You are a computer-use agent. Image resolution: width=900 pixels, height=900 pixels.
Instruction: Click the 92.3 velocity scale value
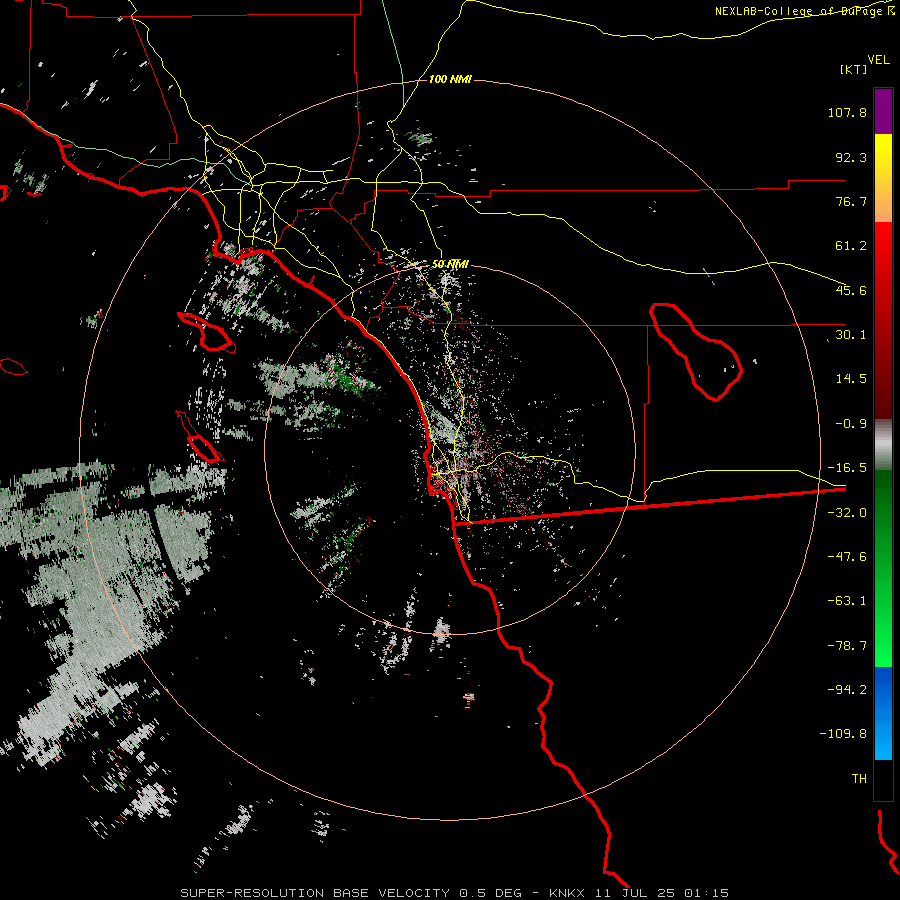click(x=851, y=157)
